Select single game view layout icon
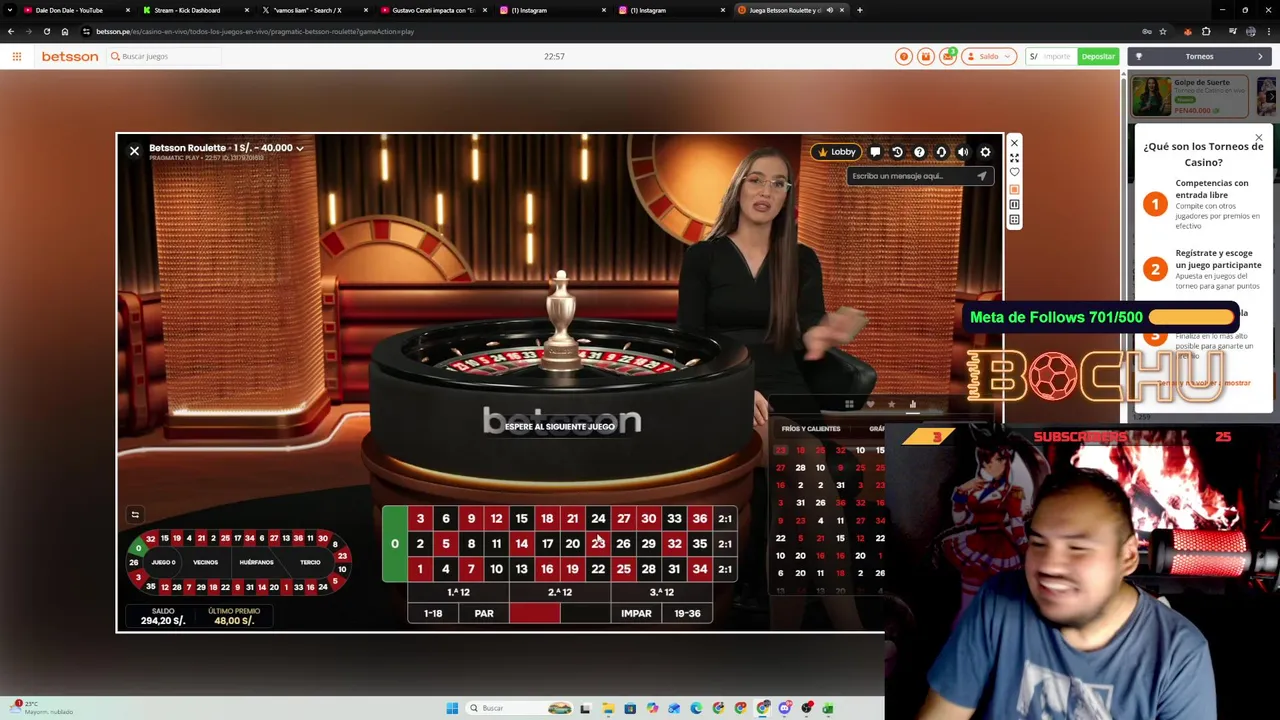The image size is (1280, 720). point(1014,189)
